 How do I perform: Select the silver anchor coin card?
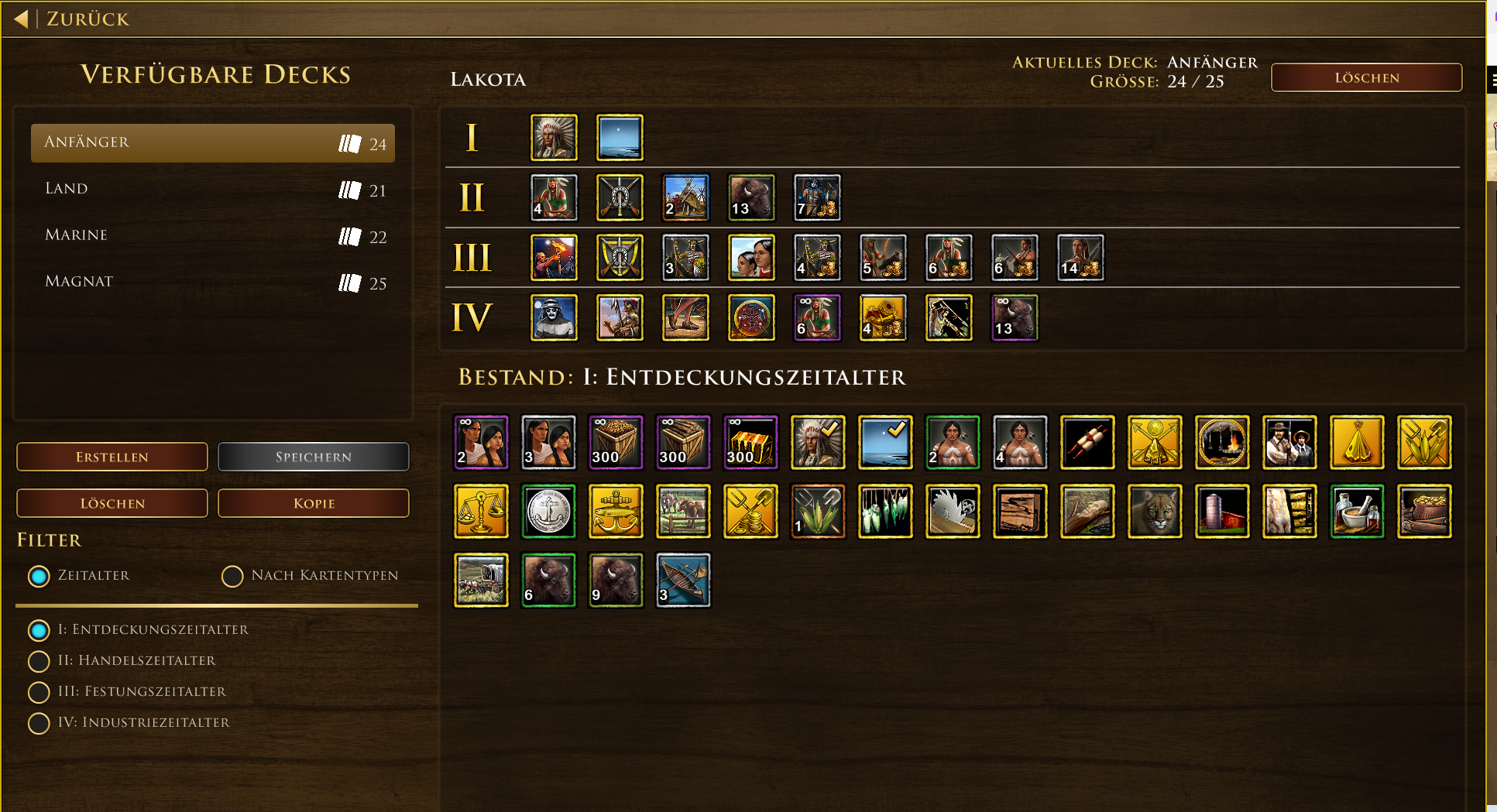[x=548, y=511]
